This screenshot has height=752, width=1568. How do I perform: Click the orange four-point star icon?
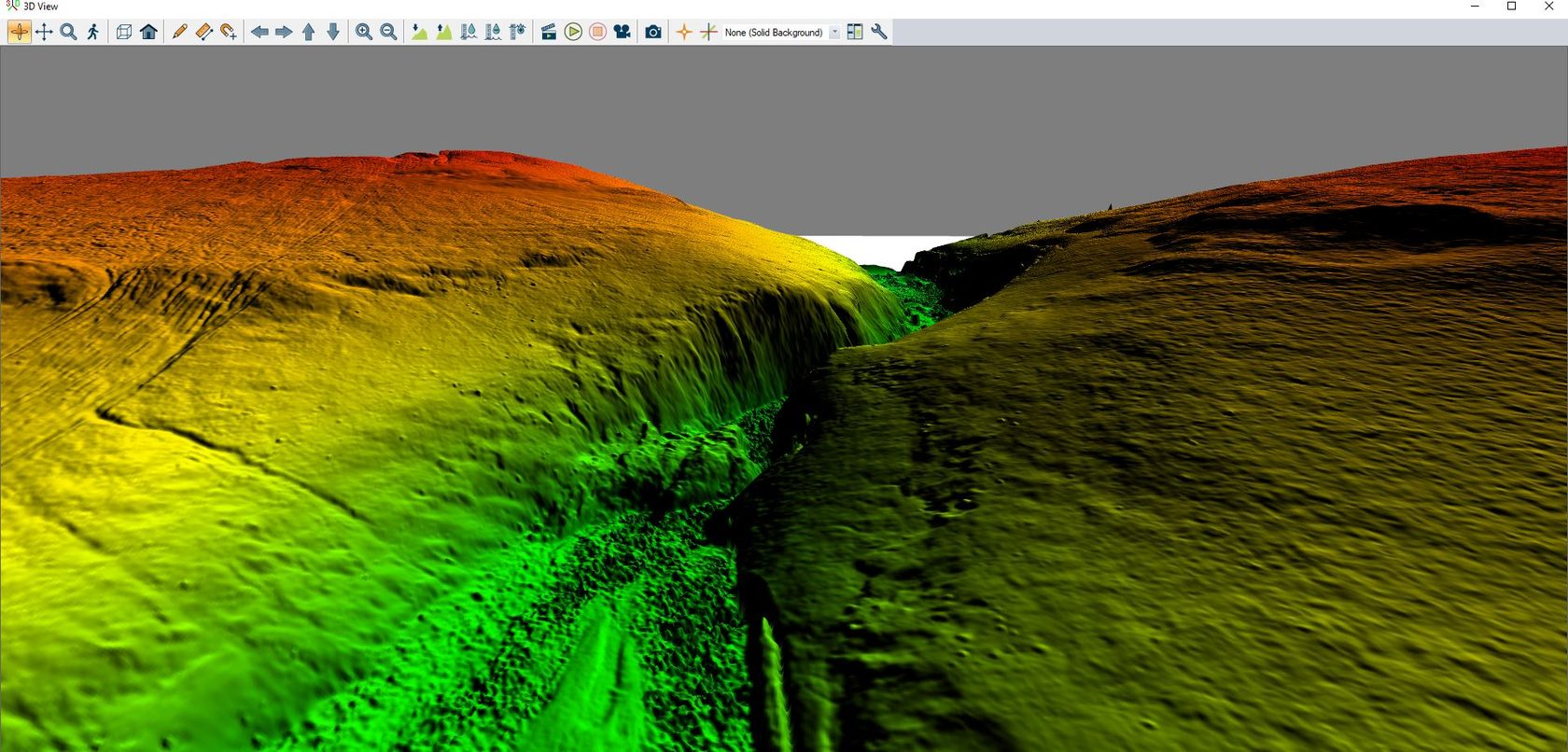pyautogui.click(x=684, y=32)
